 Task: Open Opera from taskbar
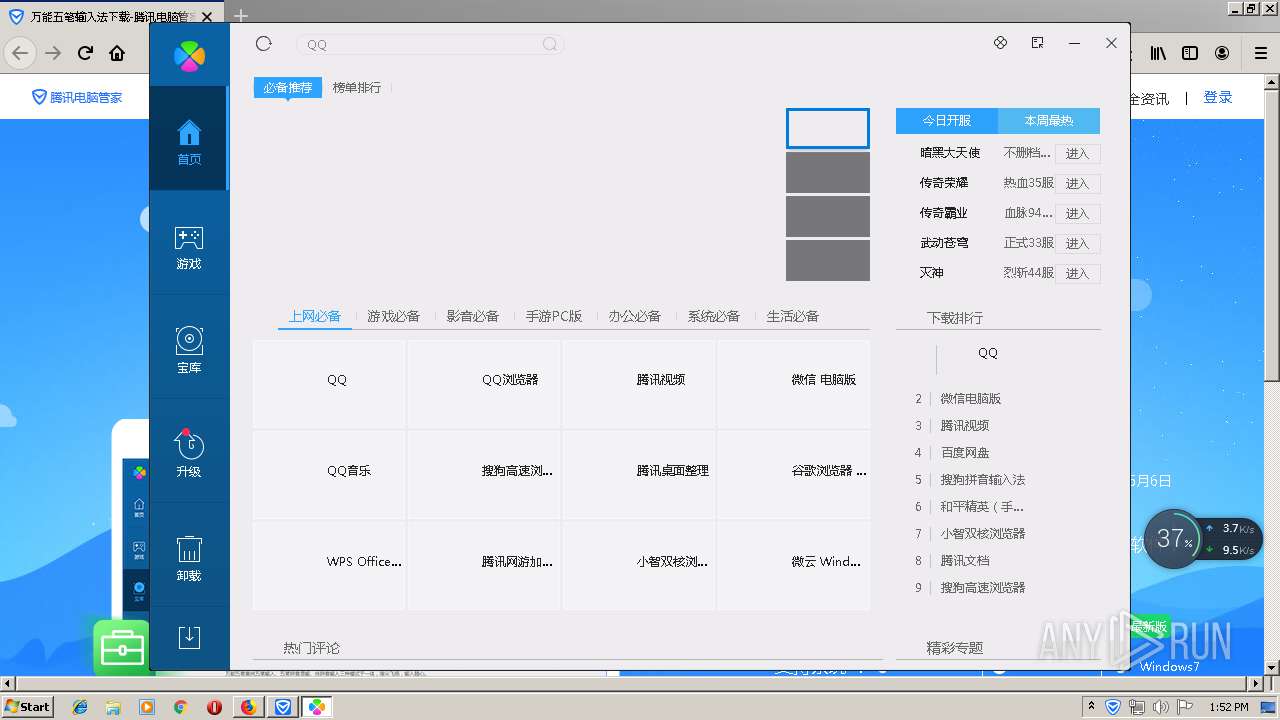(x=214, y=707)
